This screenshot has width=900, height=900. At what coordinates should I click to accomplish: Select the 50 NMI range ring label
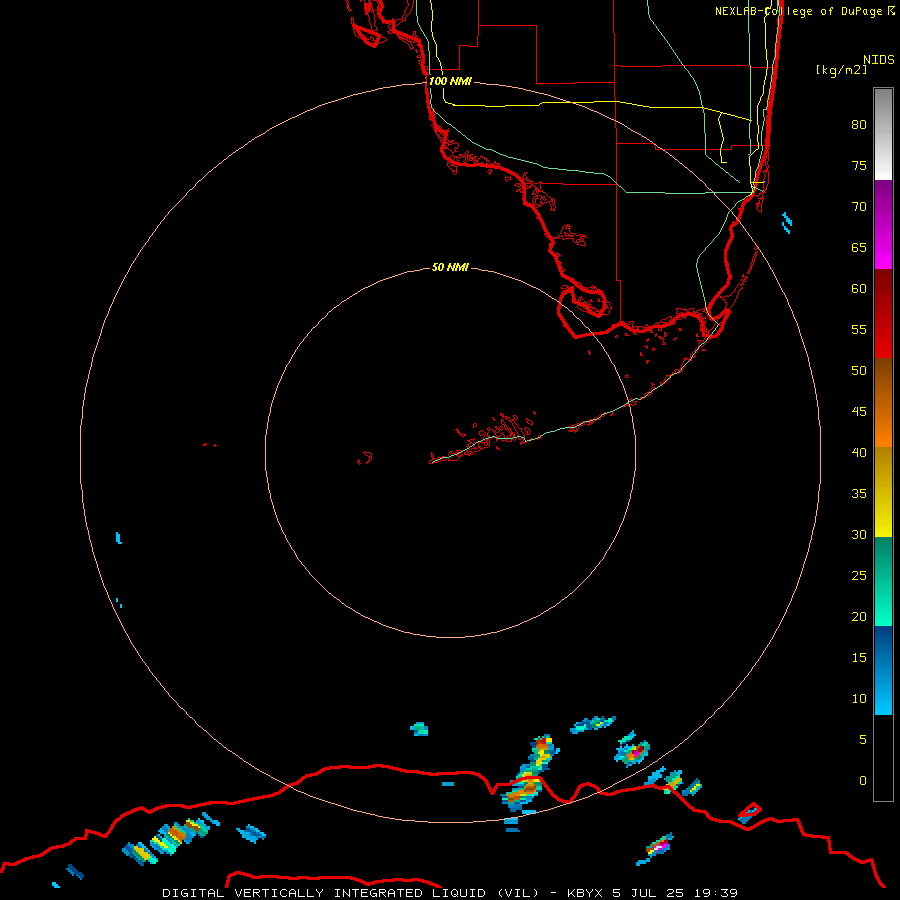click(450, 267)
